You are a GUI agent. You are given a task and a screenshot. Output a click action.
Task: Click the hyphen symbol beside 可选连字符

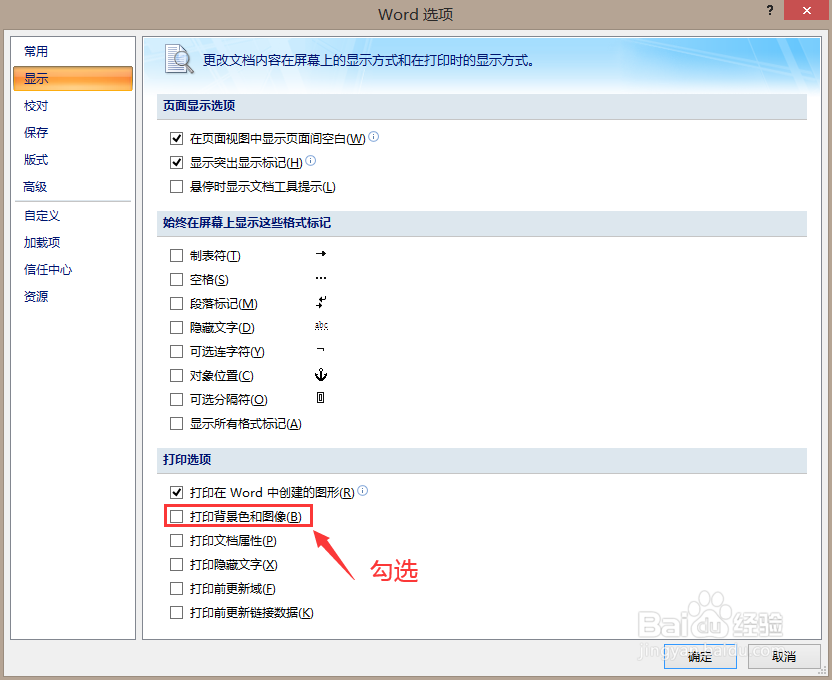[x=320, y=350]
